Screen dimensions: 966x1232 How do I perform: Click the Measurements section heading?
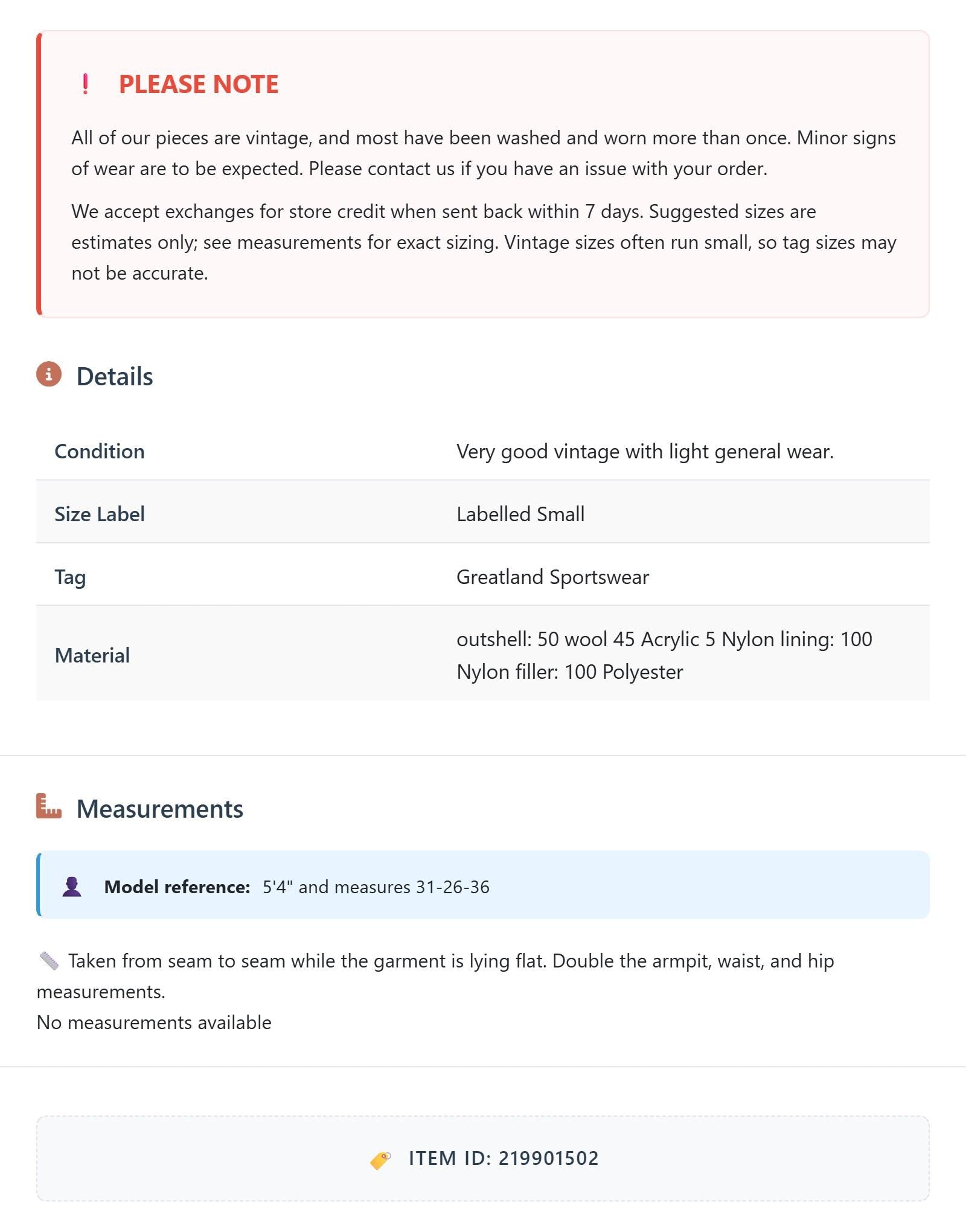tap(160, 809)
